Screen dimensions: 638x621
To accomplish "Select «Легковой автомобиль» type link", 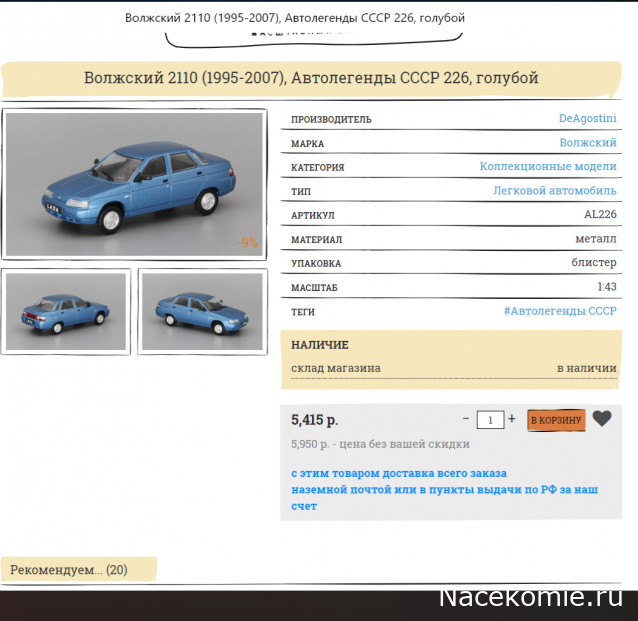I will coord(554,191).
